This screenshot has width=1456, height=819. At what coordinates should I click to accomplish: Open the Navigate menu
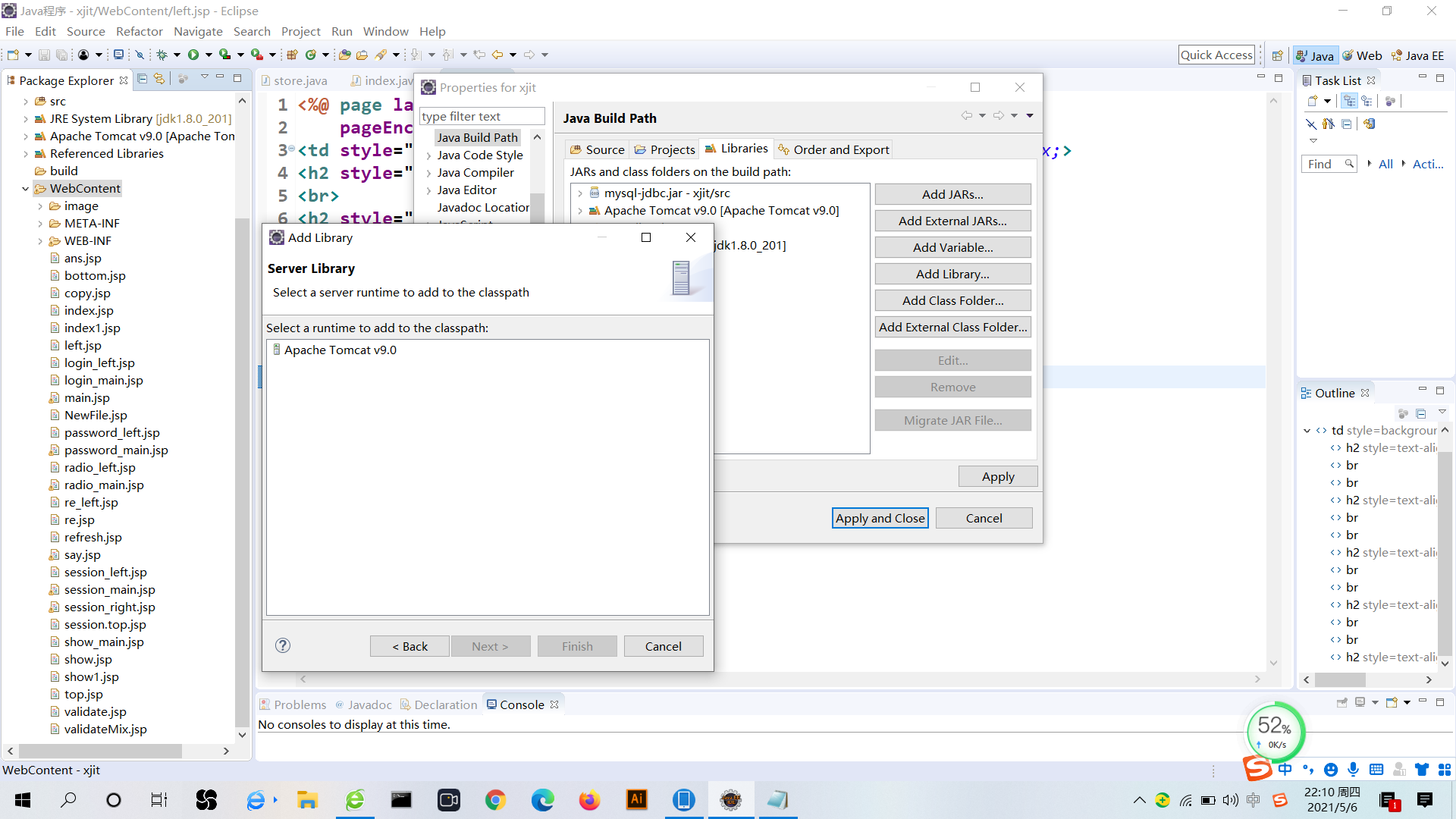coord(198,31)
